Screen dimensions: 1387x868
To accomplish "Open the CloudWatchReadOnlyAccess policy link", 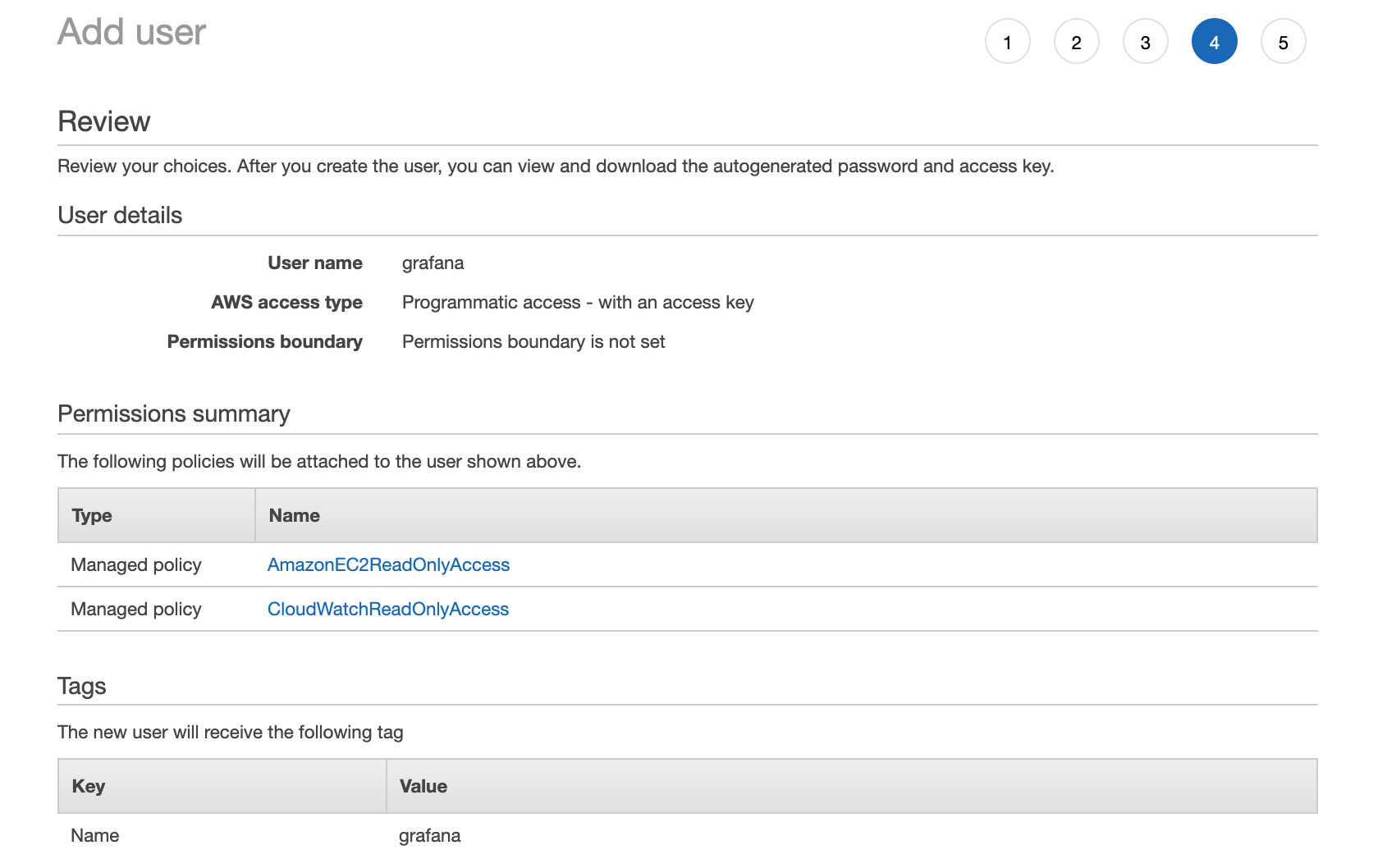I will [388, 609].
